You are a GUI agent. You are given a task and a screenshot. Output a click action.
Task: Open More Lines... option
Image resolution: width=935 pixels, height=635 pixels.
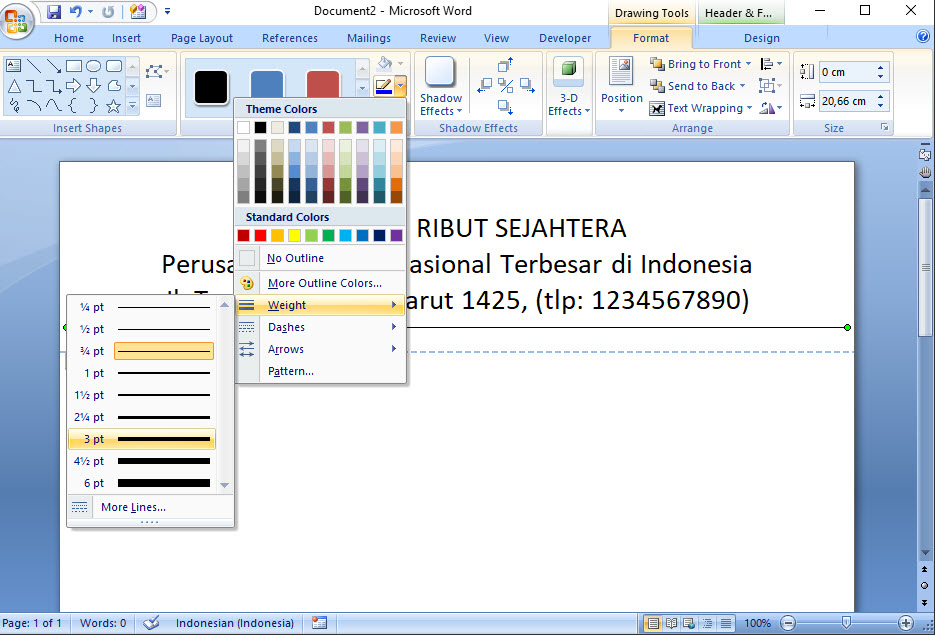point(150,507)
